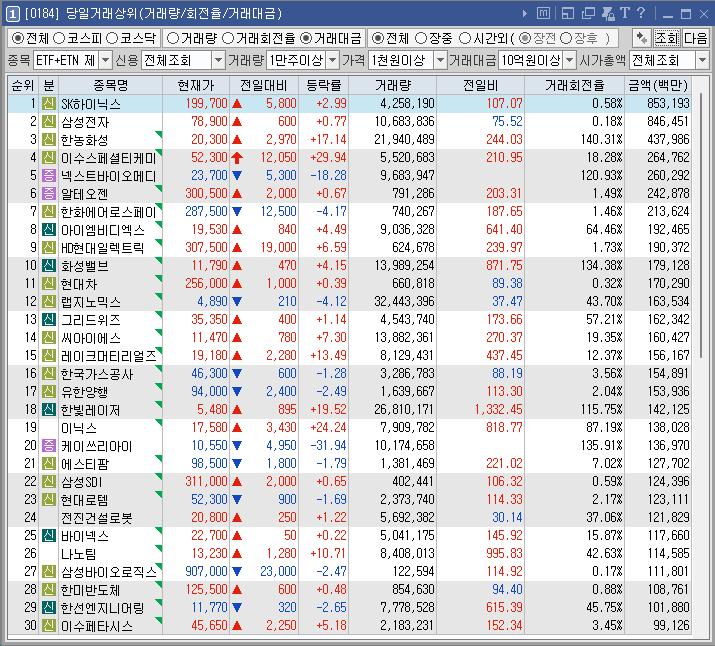The width and height of the screenshot is (715, 646).
Task: Click the up triangle on 삼성전자 row
Action: (x=237, y=122)
